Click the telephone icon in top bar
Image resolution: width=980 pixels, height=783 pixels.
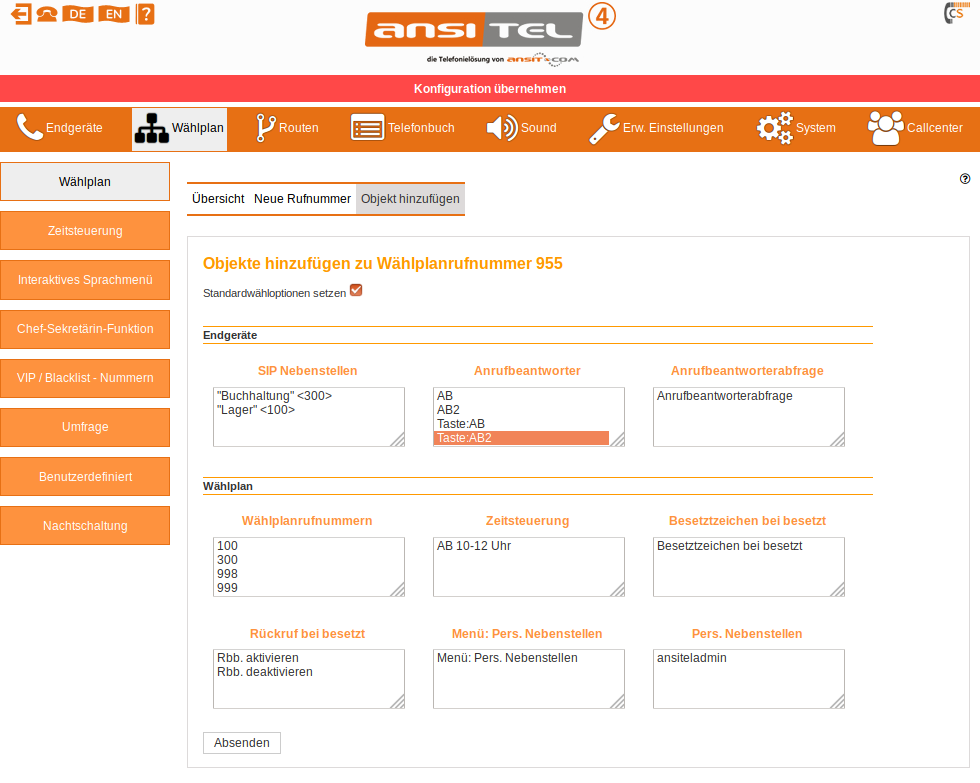pyautogui.click(x=47, y=14)
